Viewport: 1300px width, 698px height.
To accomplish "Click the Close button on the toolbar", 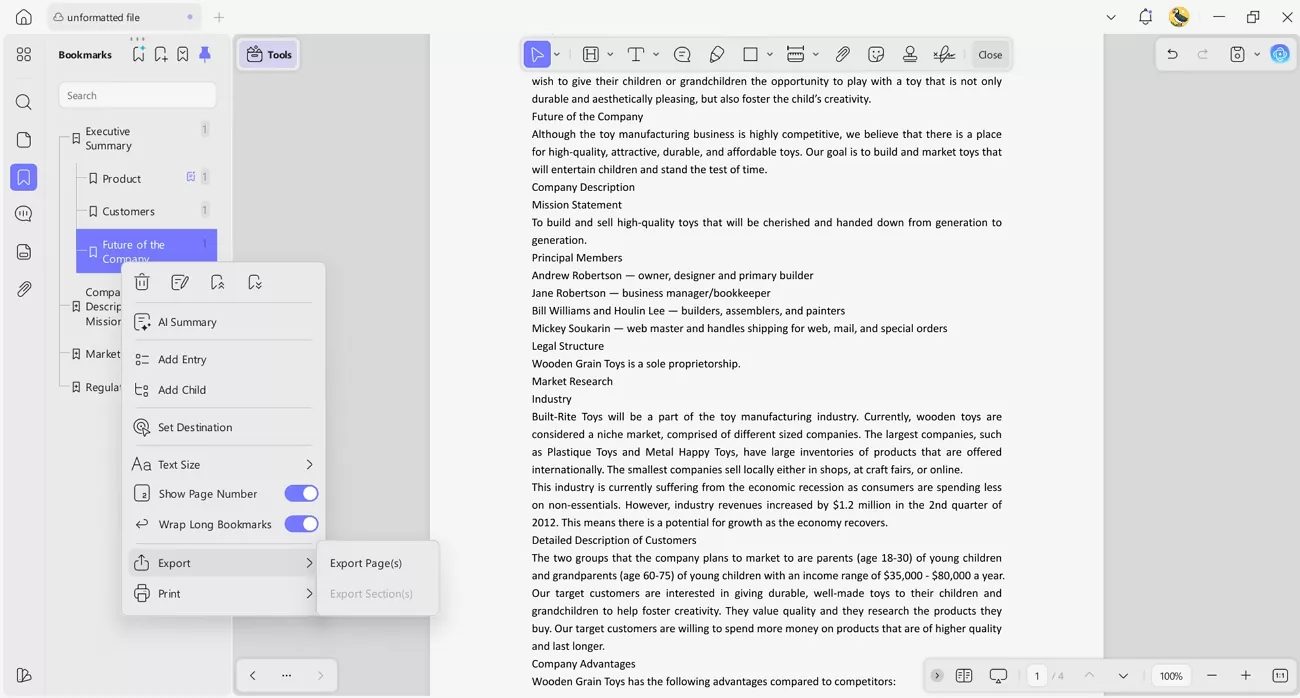I will tap(989, 54).
